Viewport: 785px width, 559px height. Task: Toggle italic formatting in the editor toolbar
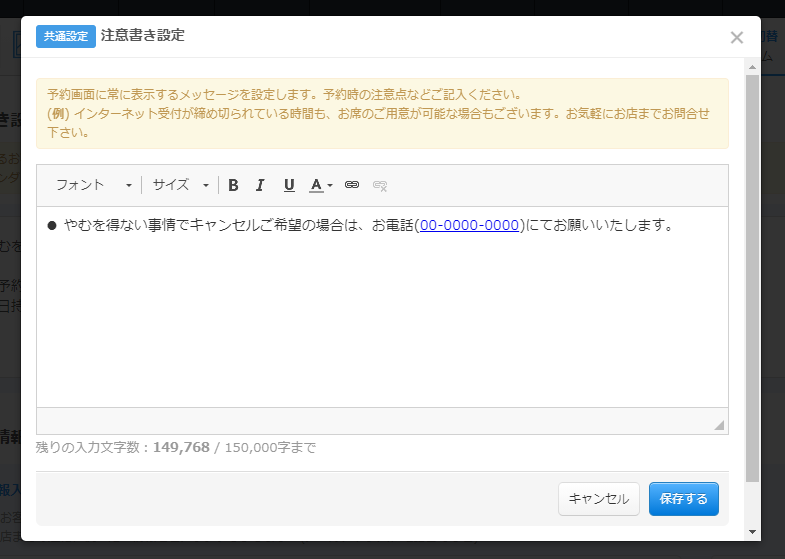260,185
